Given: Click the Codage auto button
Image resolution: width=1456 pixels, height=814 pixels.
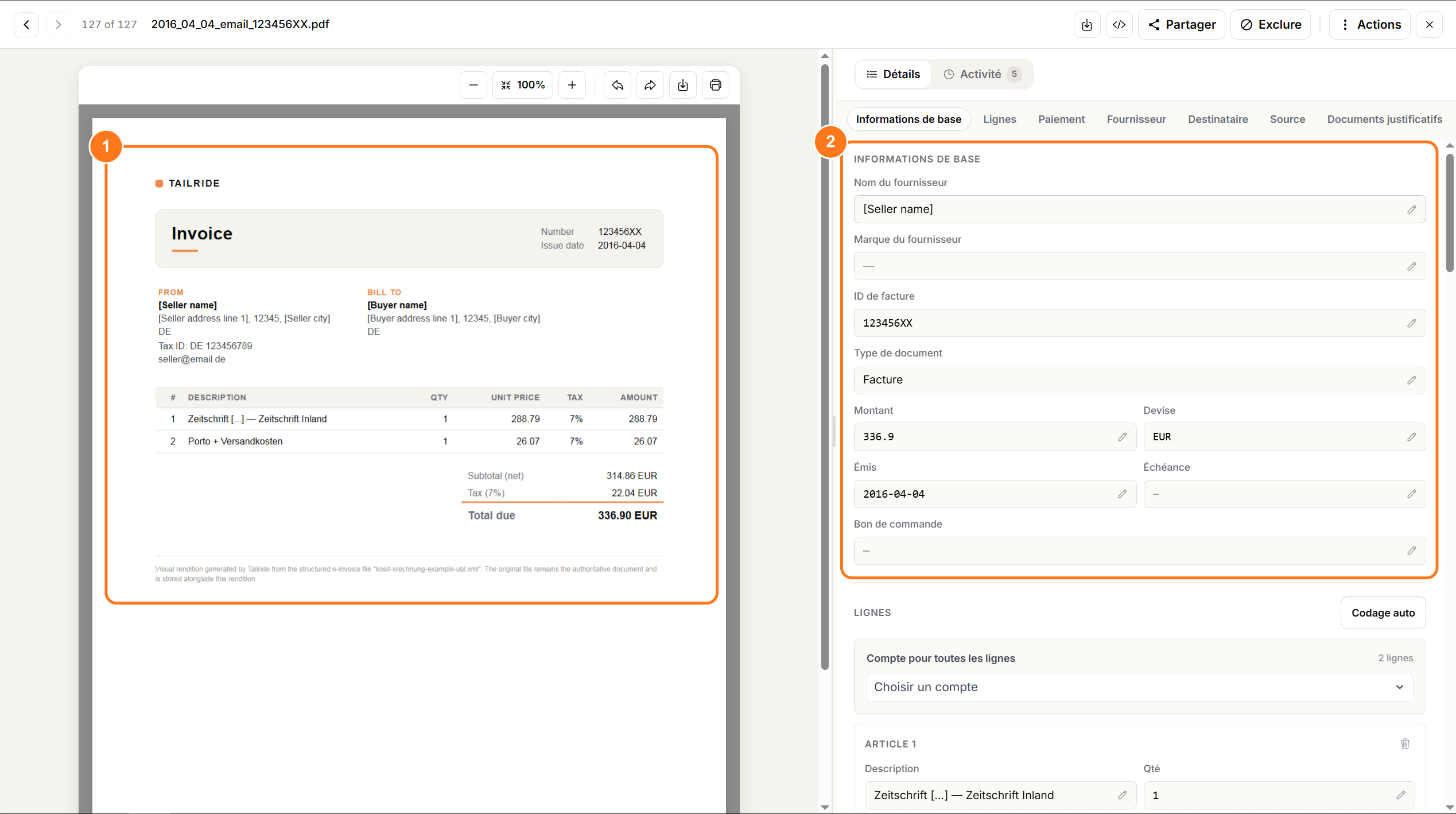Looking at the screenshot, I should (1383, 613).
